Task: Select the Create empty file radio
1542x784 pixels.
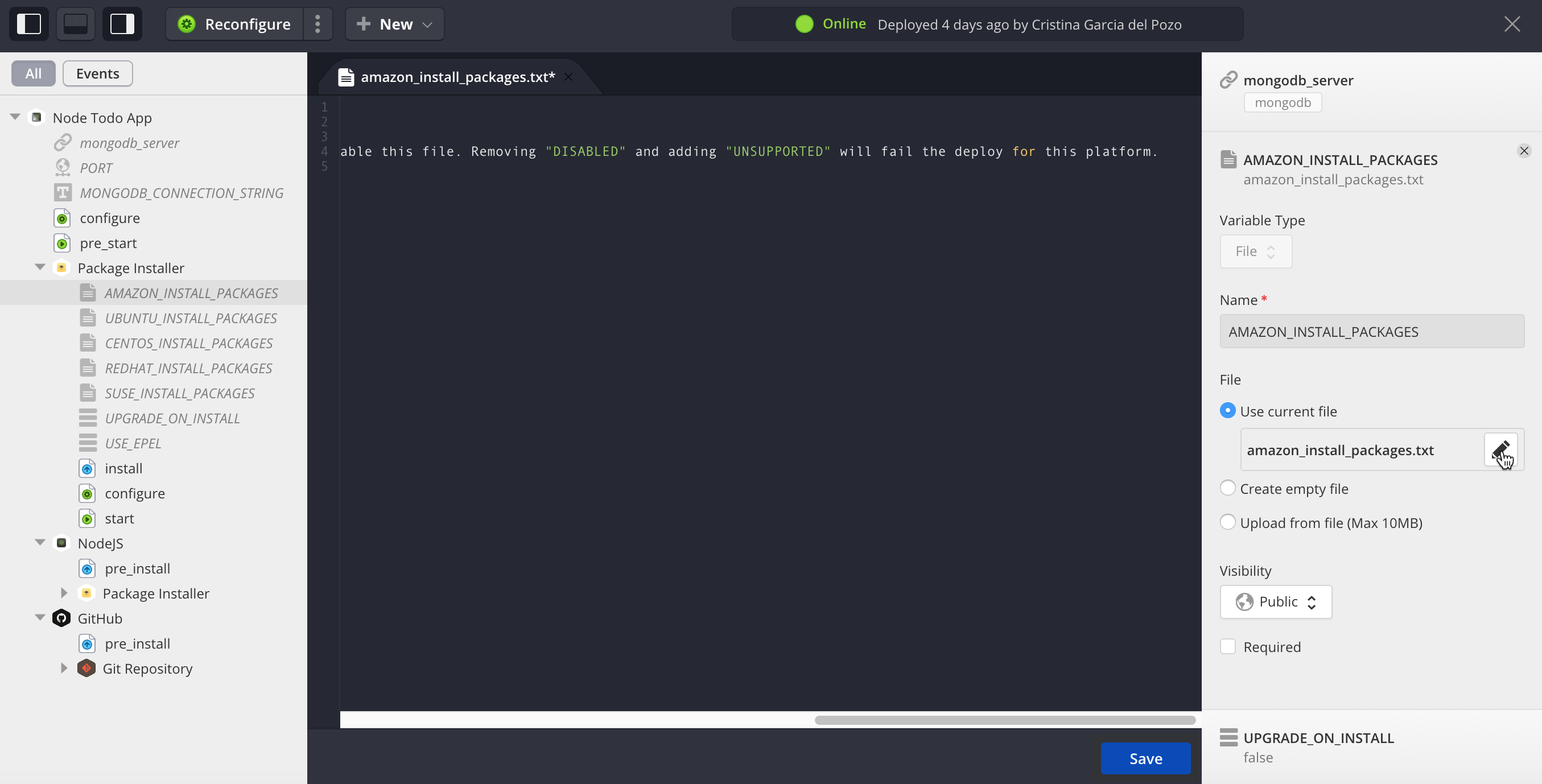Action: coord(1227,488)
